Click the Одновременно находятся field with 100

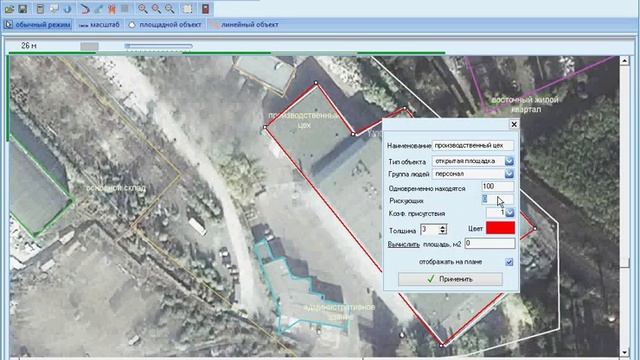(497, 187)
